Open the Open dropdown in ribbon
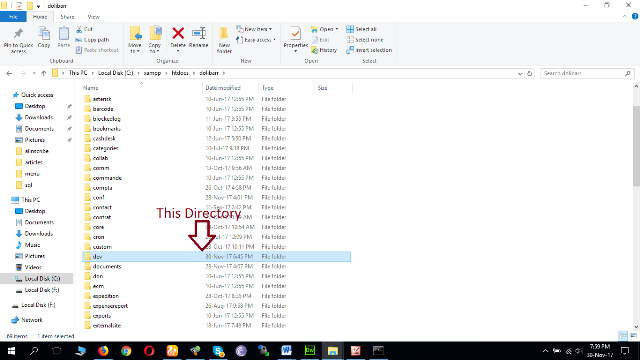This screenshot has width=640, height=360. click(x=324, y=29)
